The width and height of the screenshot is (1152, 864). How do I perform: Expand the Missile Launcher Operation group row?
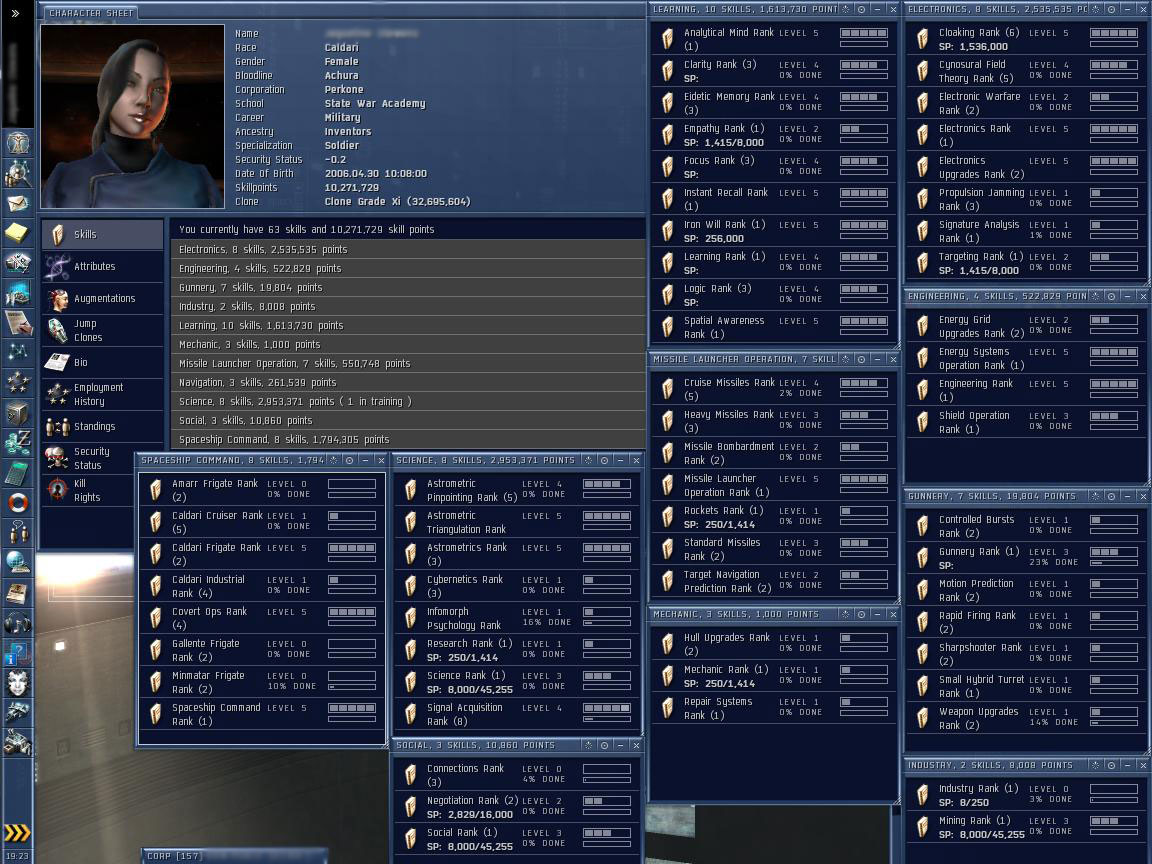tap(408, 364)
